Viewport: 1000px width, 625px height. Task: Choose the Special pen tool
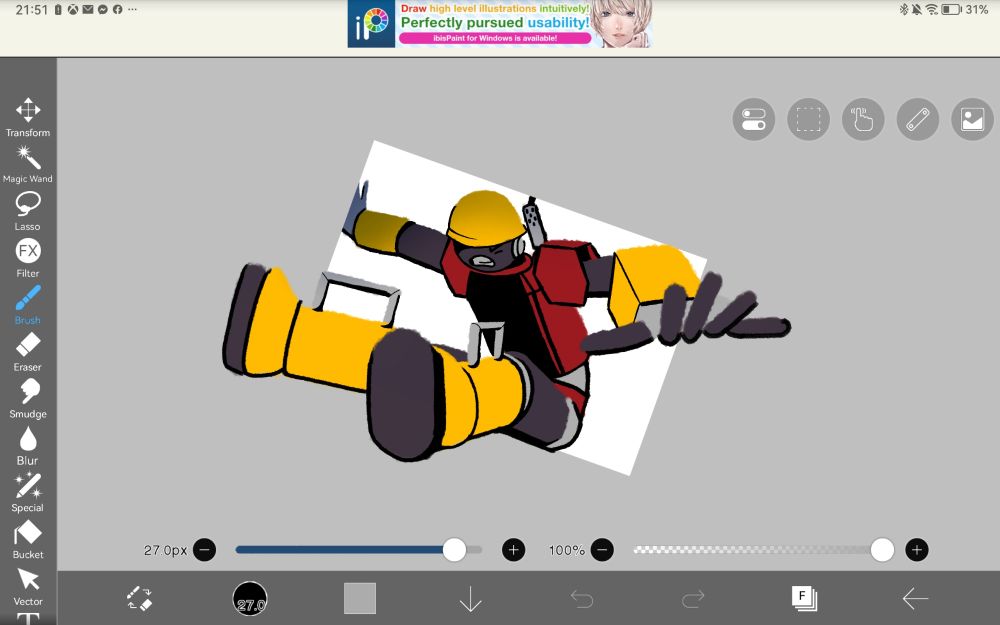(x=27, y=493)
